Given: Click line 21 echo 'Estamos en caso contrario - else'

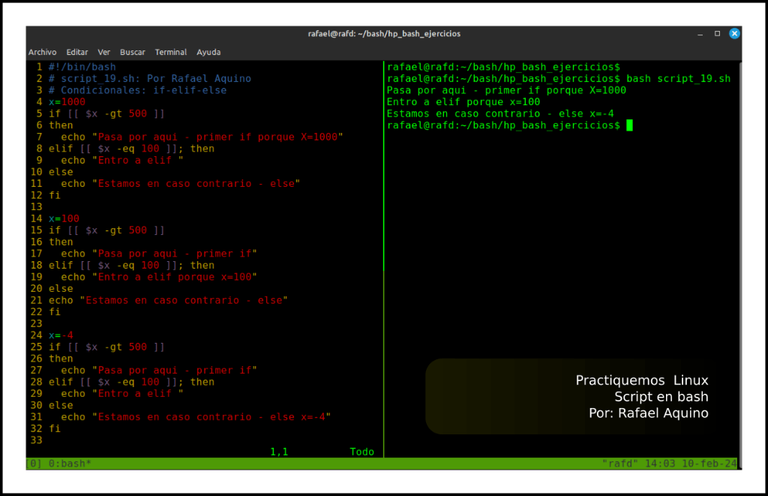Looking at the screenshot, I should tap(168, 300).
